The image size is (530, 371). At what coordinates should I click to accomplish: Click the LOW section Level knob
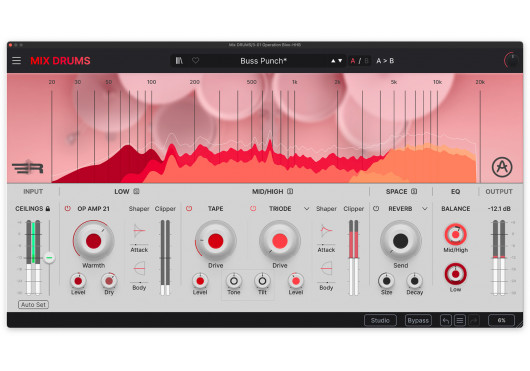pyautogui.click(x=78, y=281)
